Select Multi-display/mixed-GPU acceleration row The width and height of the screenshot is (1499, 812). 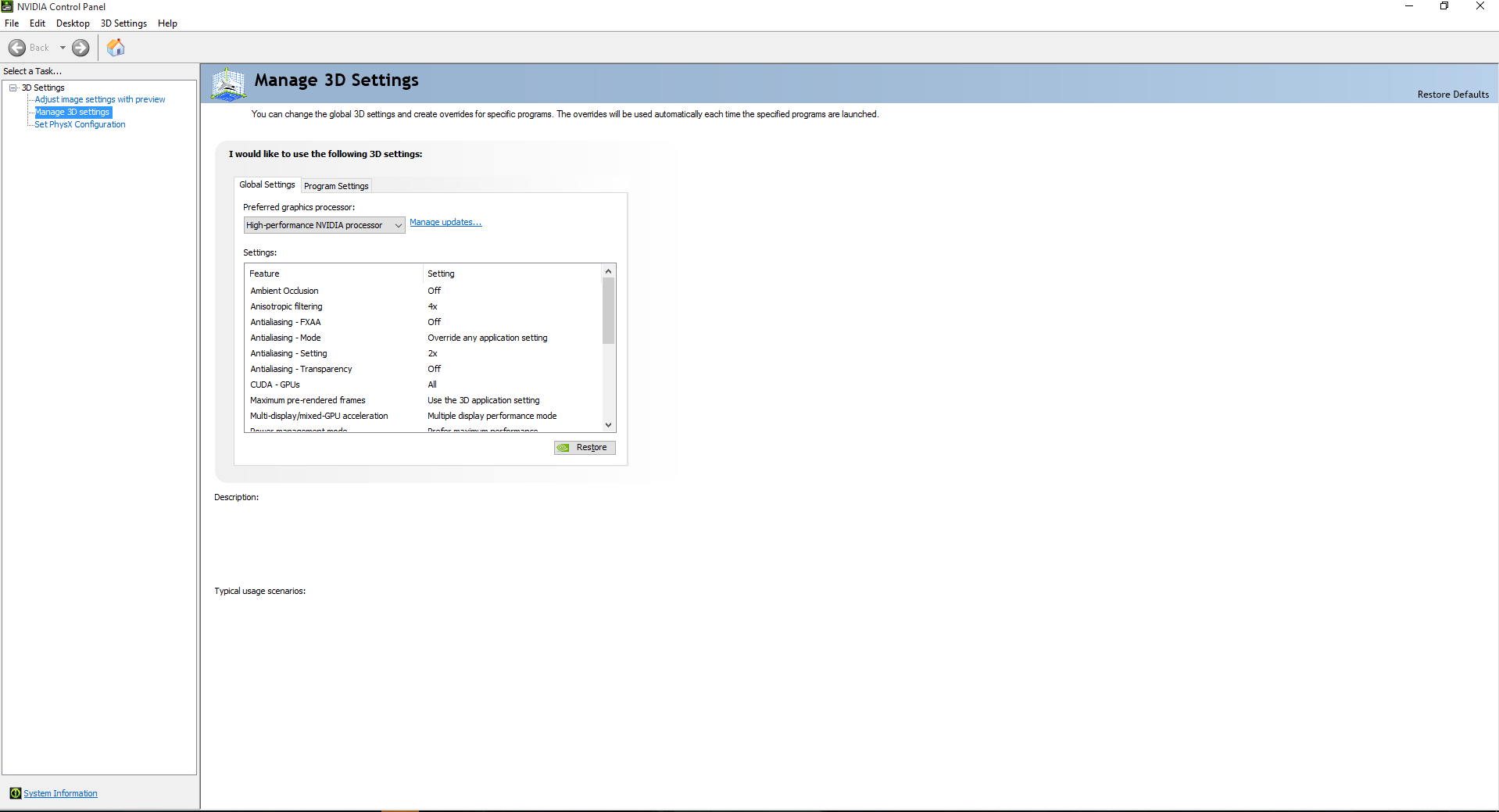tap(423, 416)
